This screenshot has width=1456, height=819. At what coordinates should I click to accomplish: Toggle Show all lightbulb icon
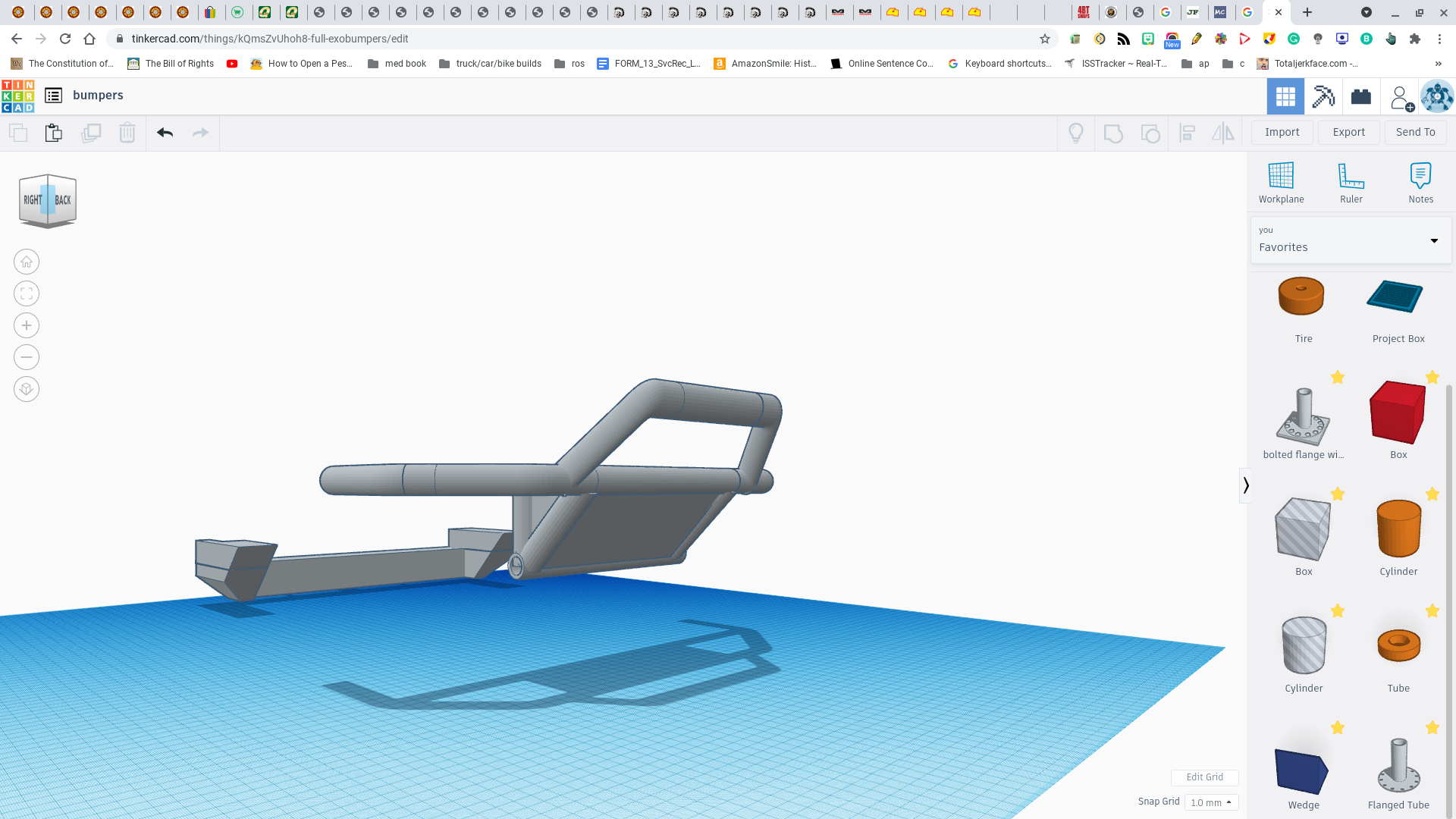(x=1076, y=133)
